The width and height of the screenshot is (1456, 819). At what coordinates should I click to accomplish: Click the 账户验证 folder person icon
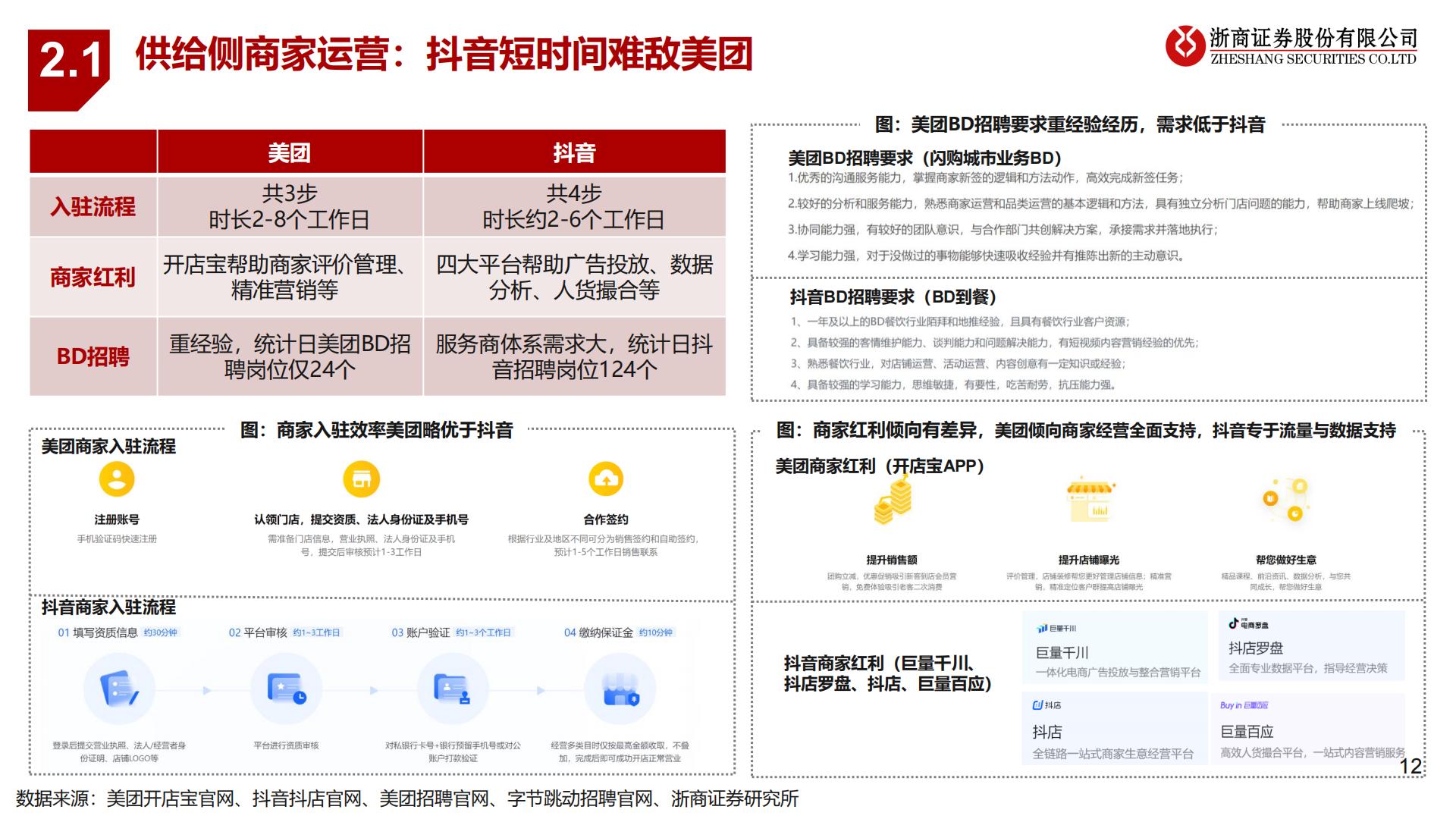(x=453, y=689)
